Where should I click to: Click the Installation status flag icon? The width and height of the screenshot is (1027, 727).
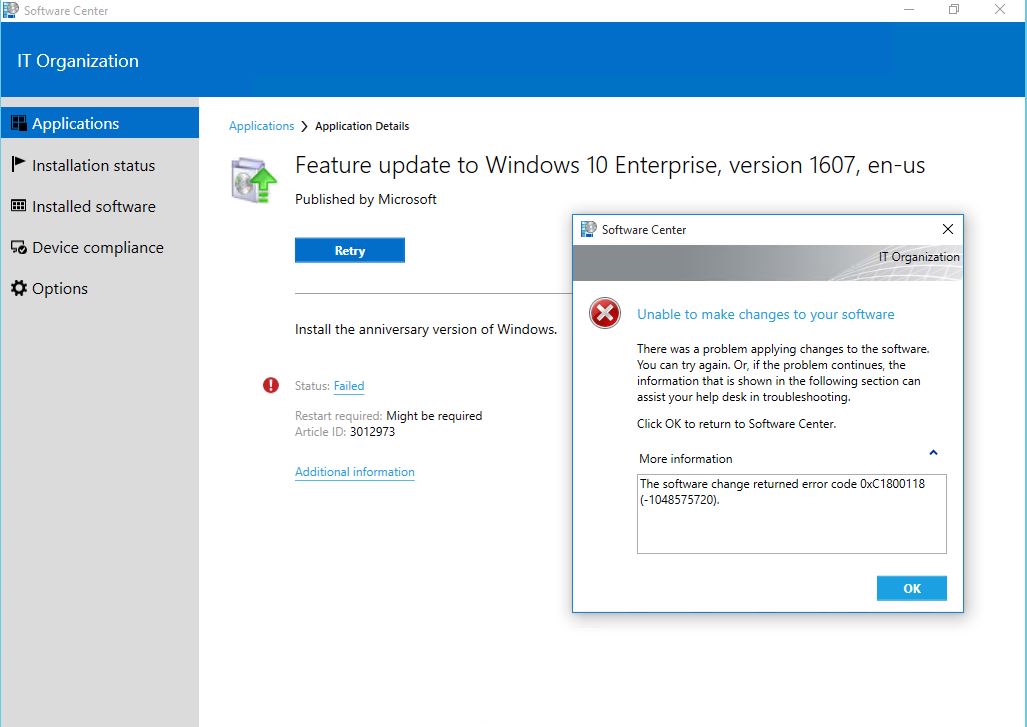tap(18, 164)
